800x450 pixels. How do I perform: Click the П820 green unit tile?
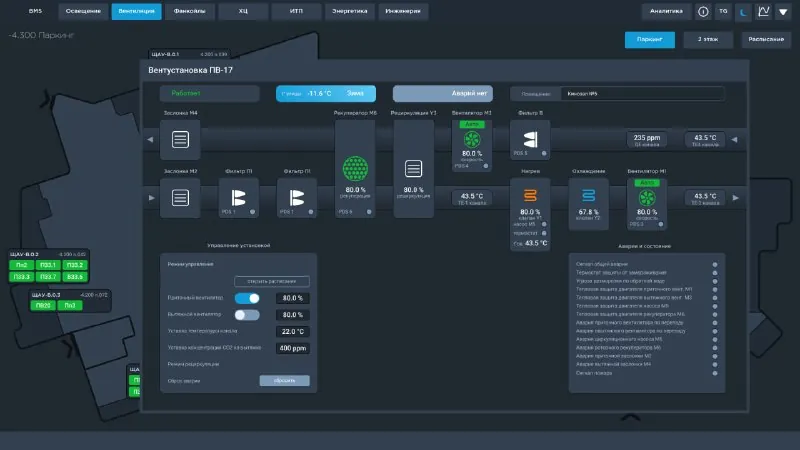point(43,306)
